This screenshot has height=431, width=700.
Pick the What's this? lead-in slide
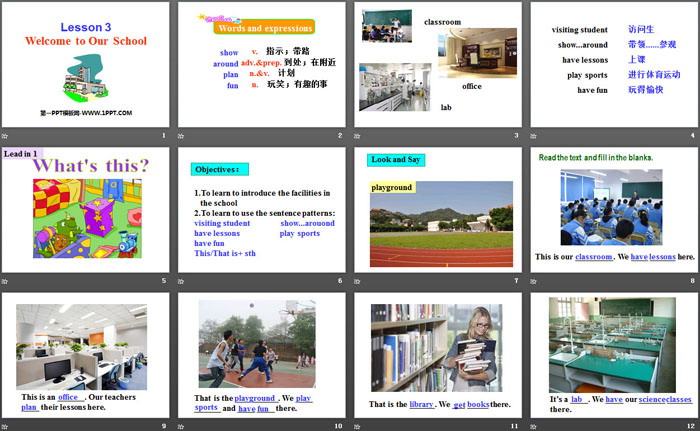pyautogui.click(x=86, y=209)
